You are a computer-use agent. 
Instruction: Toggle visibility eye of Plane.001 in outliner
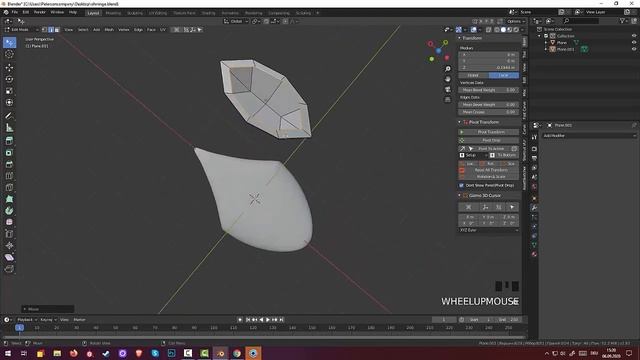pyautogui.click(x=634, y=49)
